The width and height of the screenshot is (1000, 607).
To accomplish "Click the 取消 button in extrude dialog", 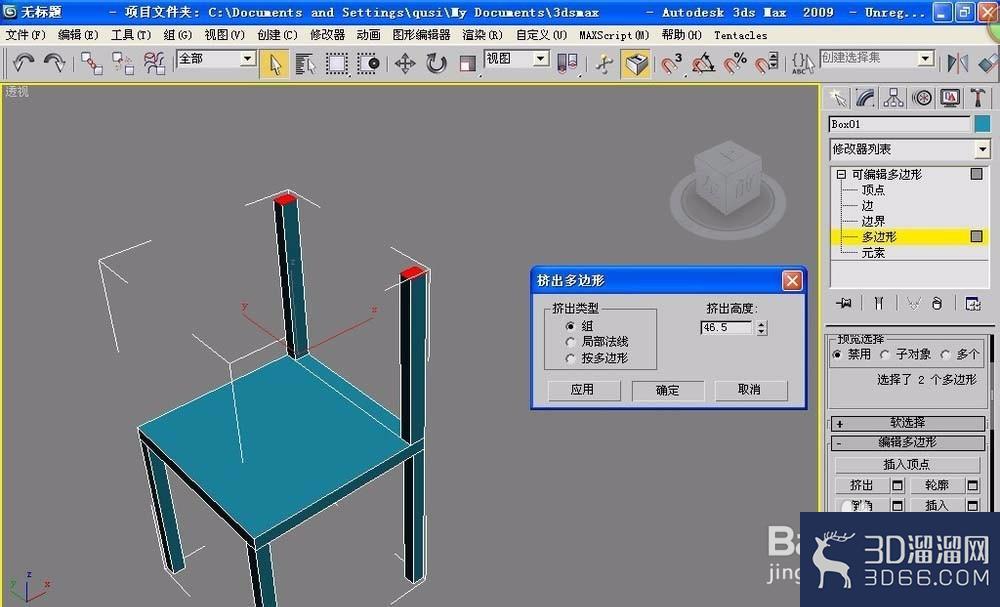I will coord(751,390).
